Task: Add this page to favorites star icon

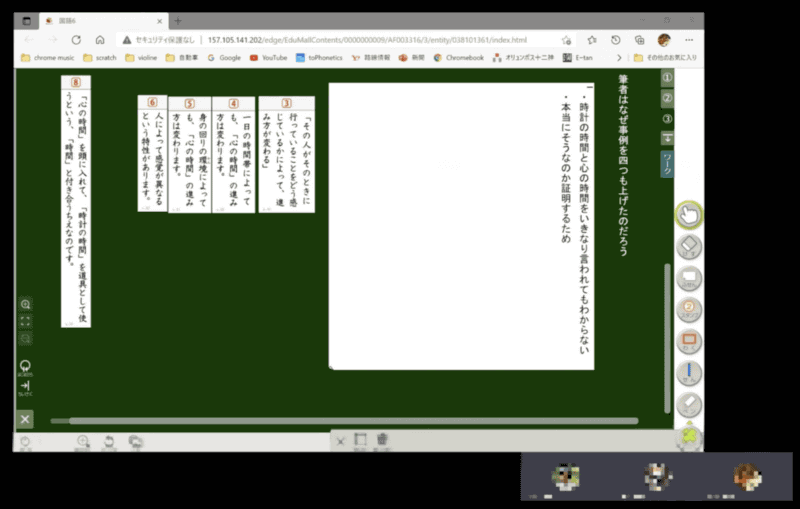Action: coord(566,40)
